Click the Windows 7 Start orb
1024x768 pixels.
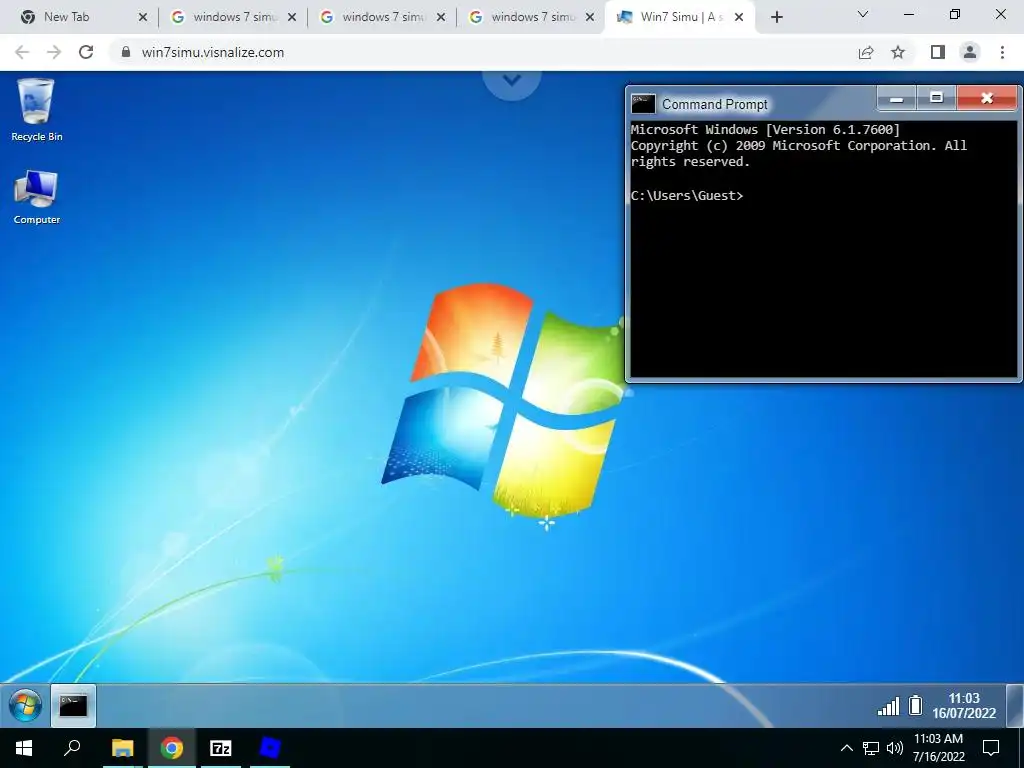25,705
